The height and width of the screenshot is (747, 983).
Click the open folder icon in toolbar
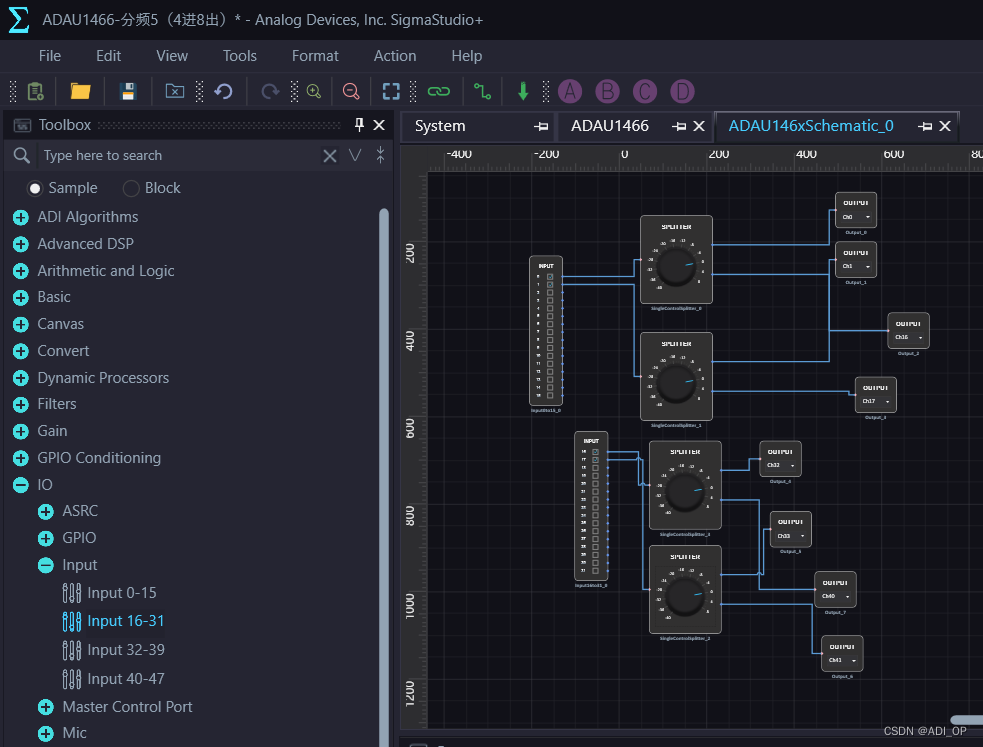[80, 91]
